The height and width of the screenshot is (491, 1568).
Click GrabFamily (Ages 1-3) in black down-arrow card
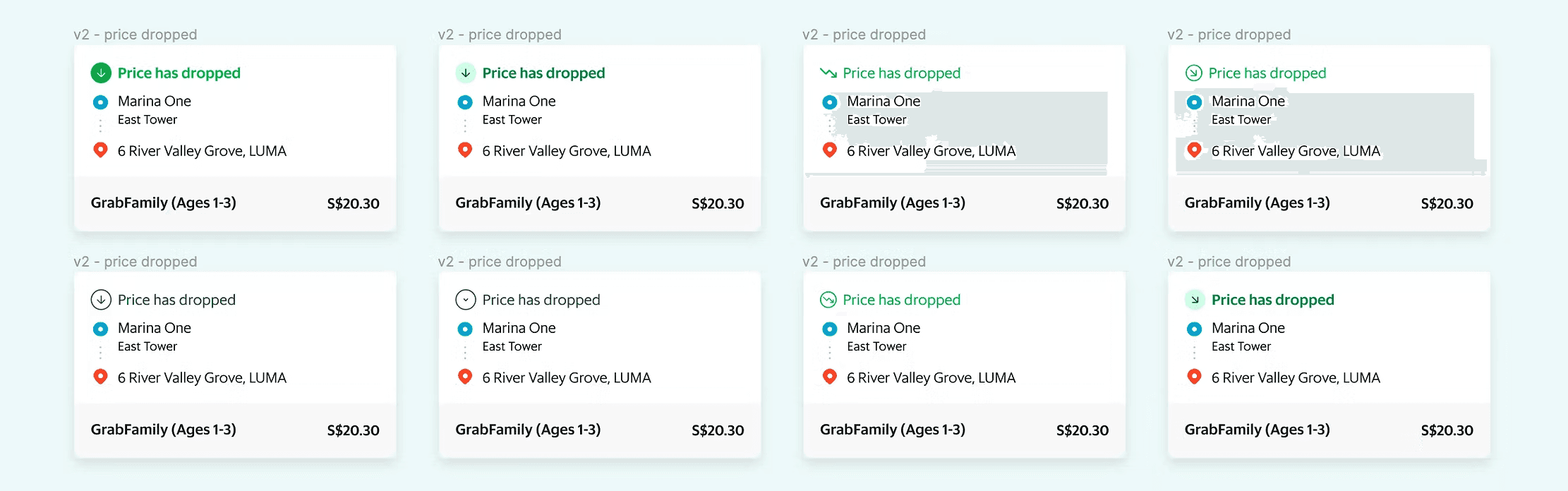point(164,430)
